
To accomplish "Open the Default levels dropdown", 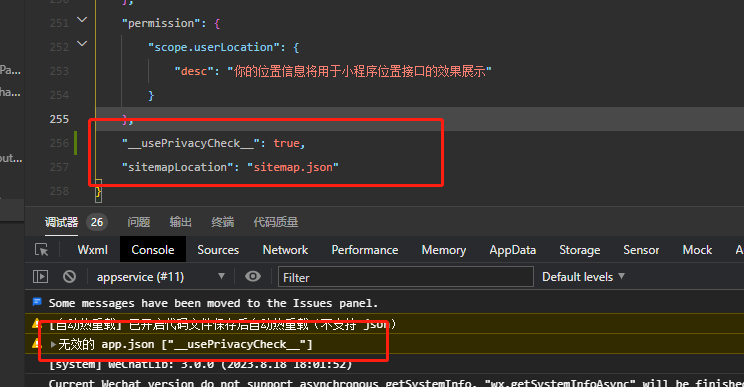I will click(583, 277).
